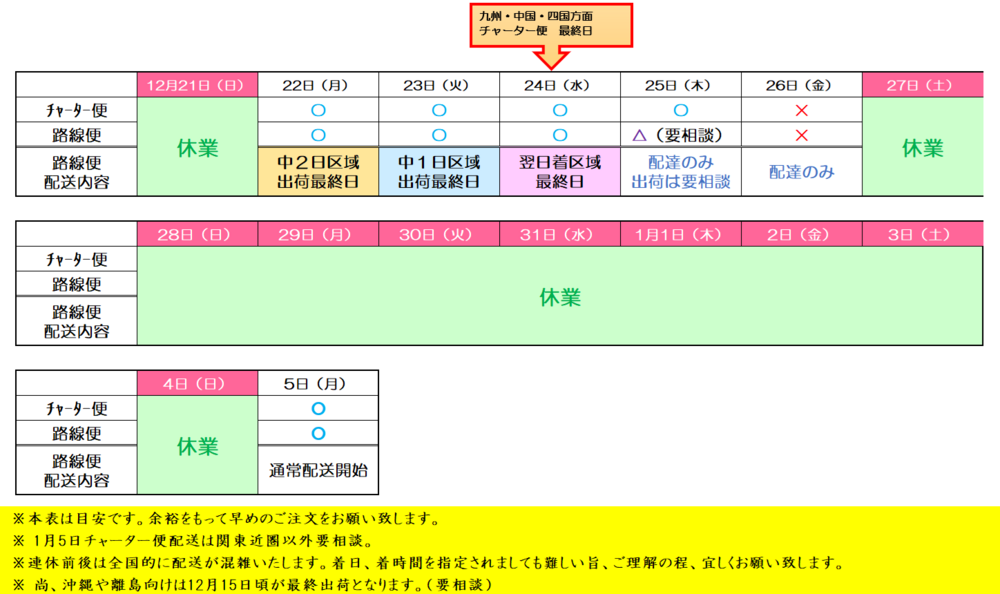Click the triangle 要相談 mark for 25日
1000x594 pixels.
point(640,135)
